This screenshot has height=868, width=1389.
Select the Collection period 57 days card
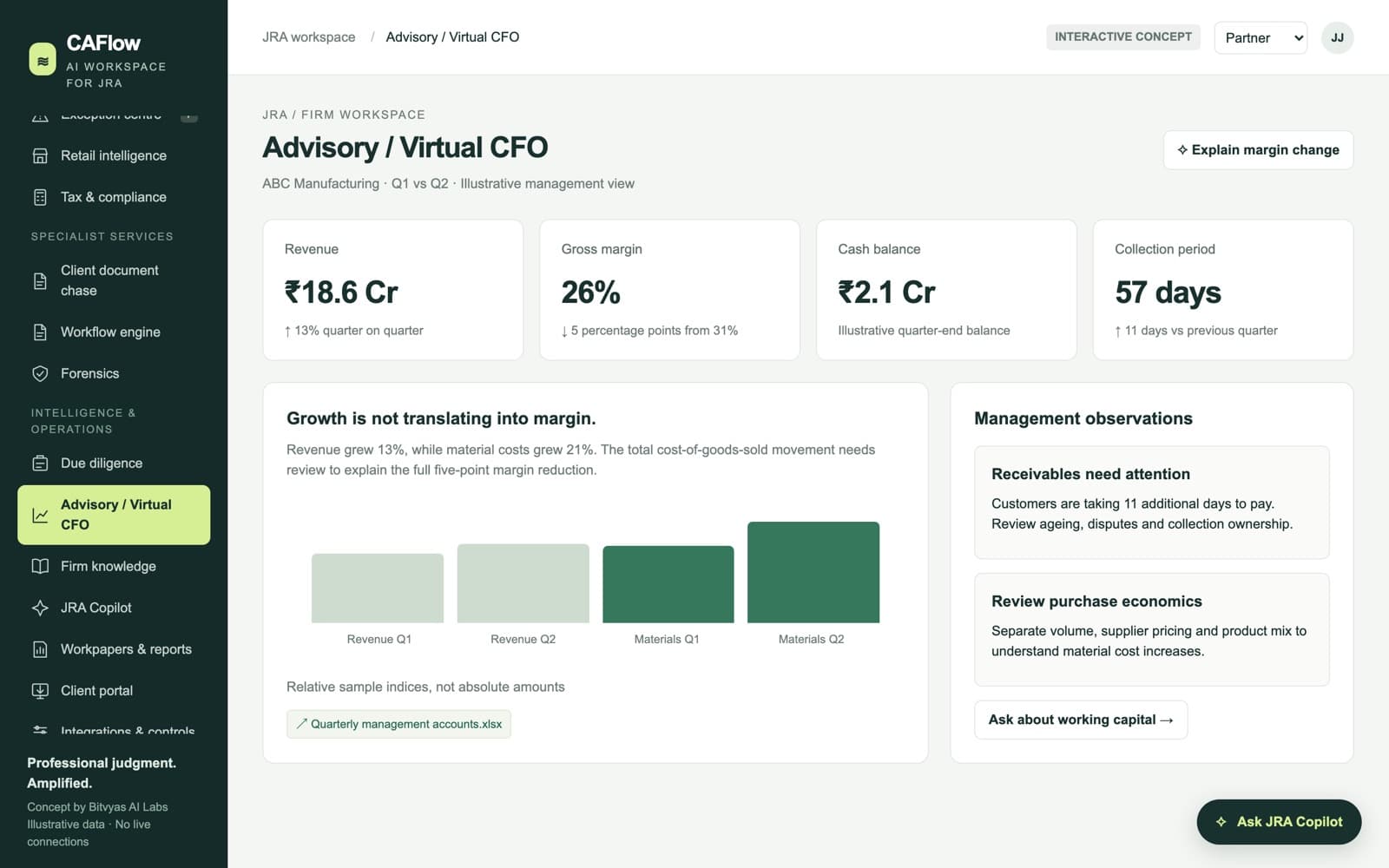pos(1223,290)
